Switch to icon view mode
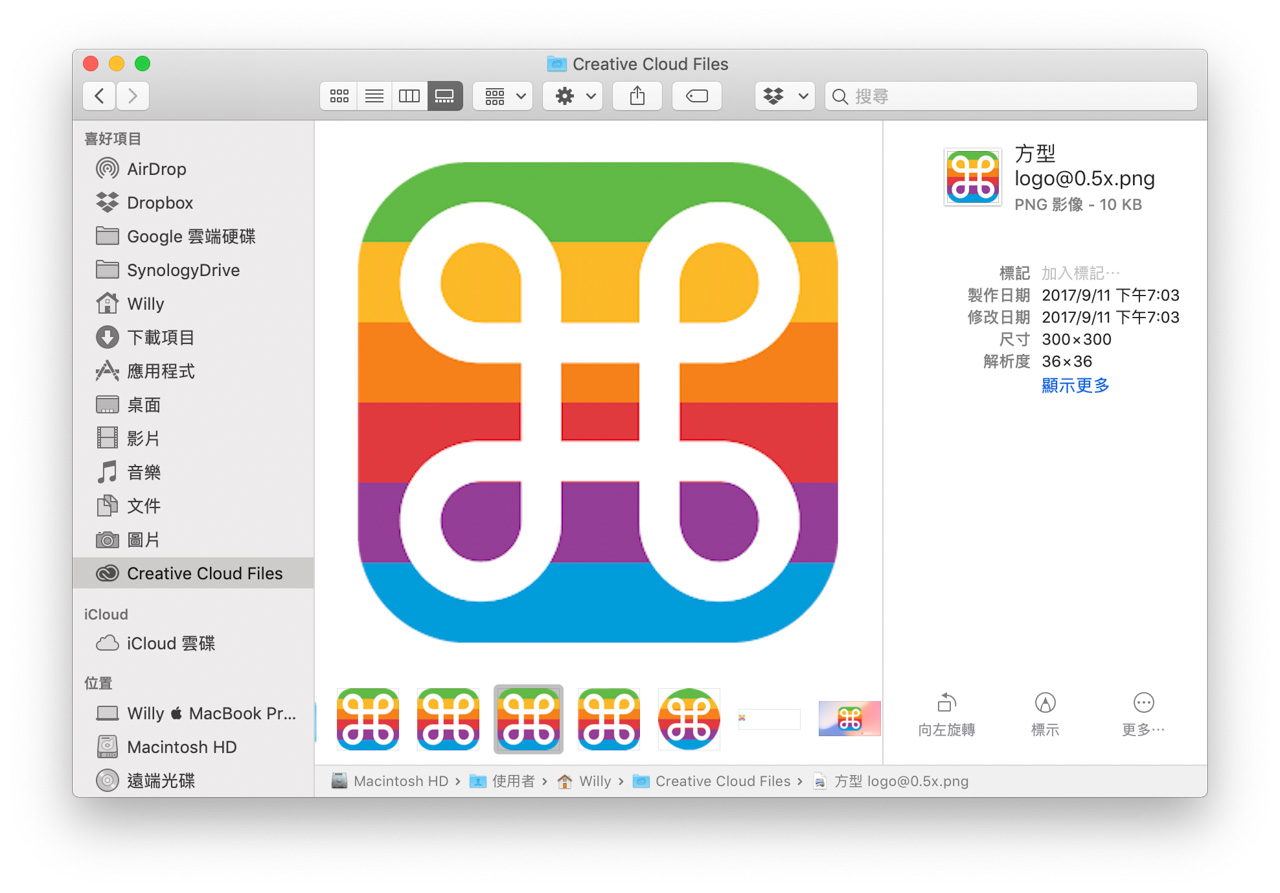Viewport: 1280px width, 893px height. (339, 96)
